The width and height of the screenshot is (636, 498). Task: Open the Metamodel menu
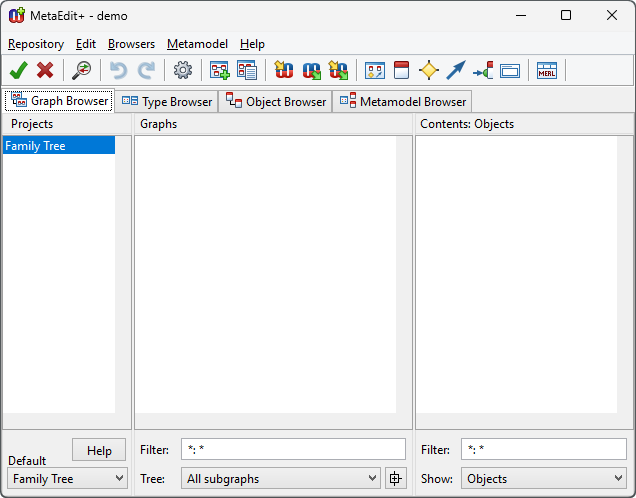click(197, 44)
